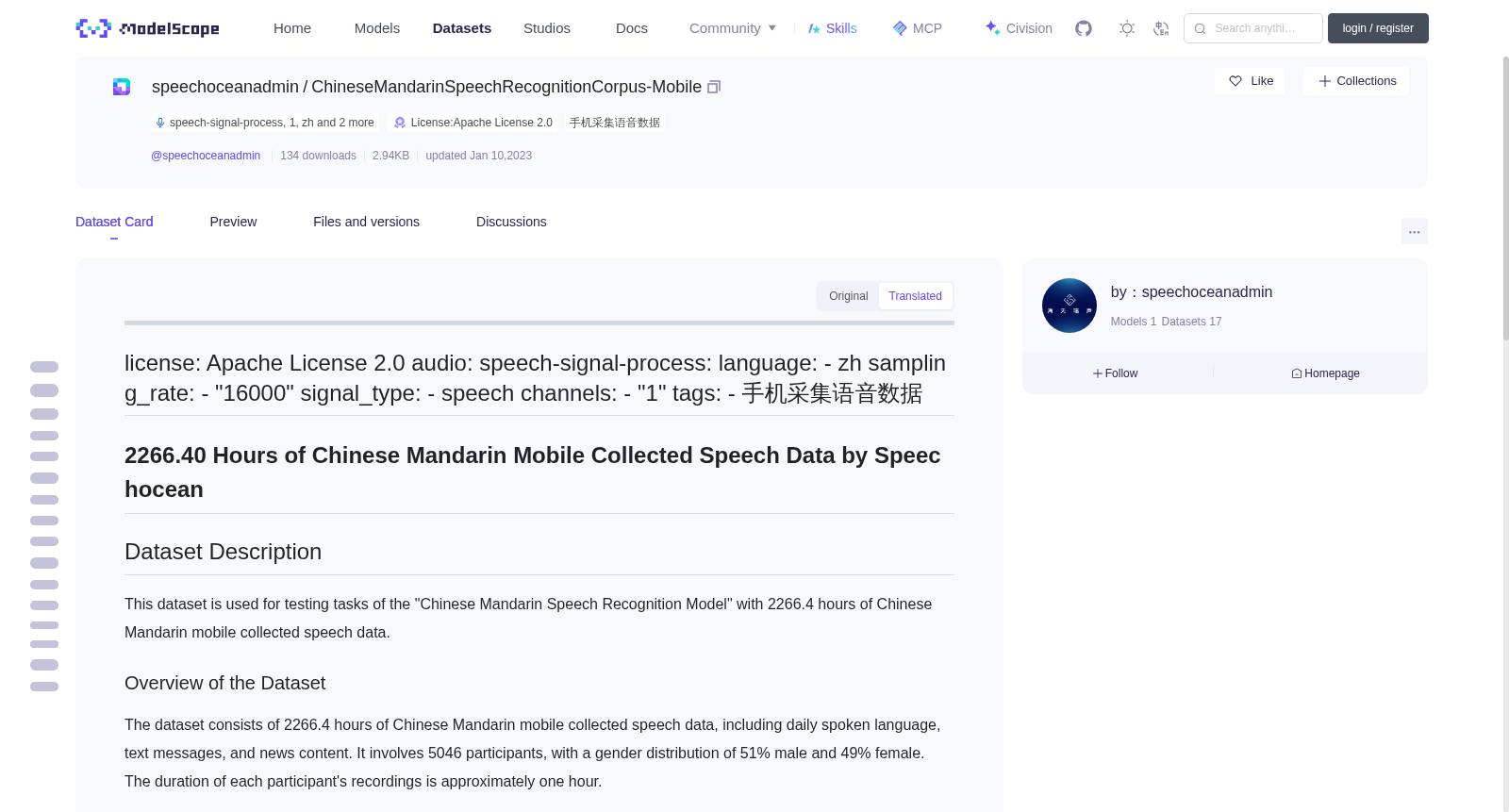Jump to first outline marker in left sidebar
Screen dimensions: 1509x812
[x=44, y=367]
